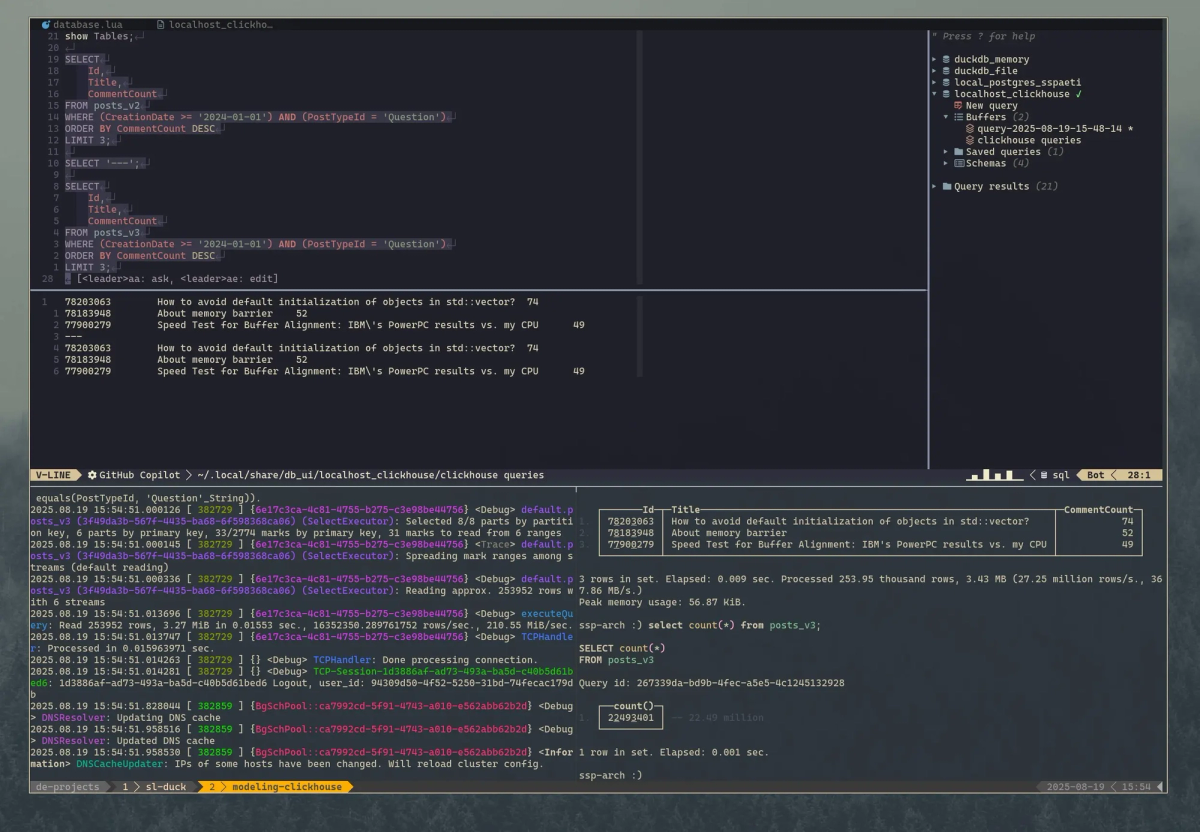Expand the Saved queries (1) arrow
The image size is (1200, 832).
pyautogui.click(x=946, y=152)
